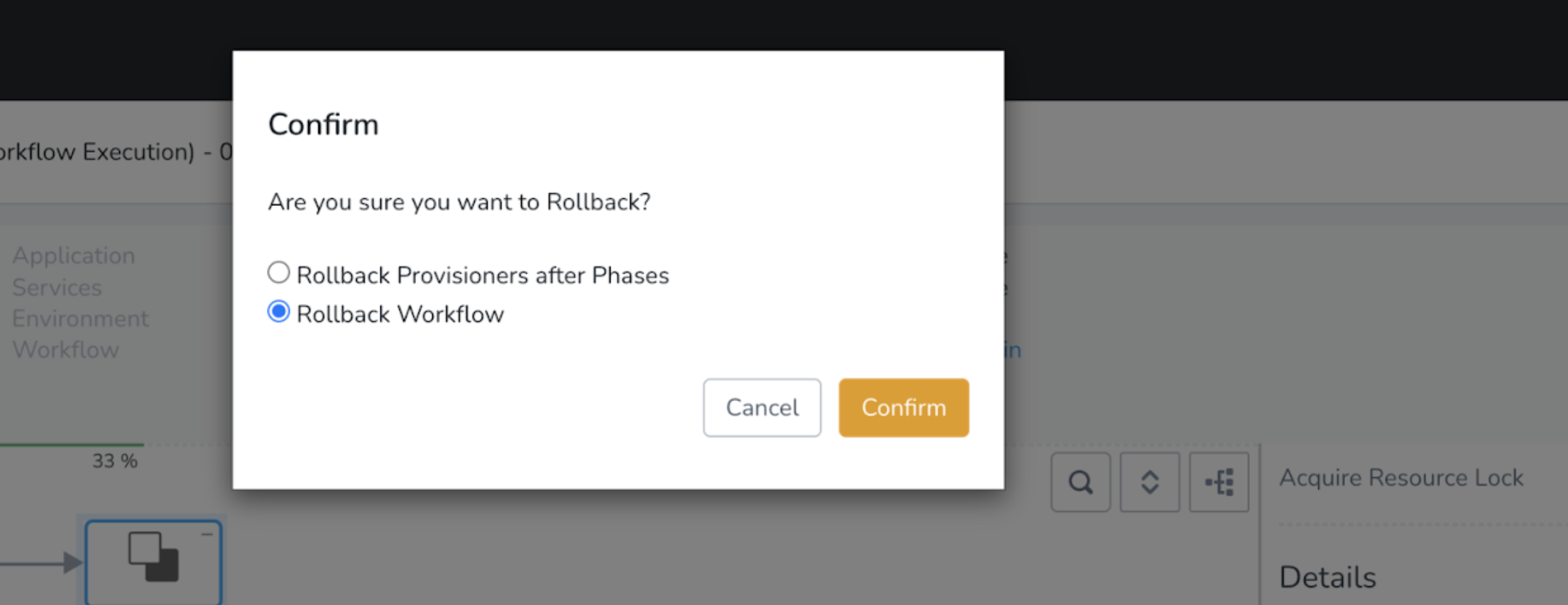
Task: Click the overlapping squares workflow node icon
Action: coord(153,557)
